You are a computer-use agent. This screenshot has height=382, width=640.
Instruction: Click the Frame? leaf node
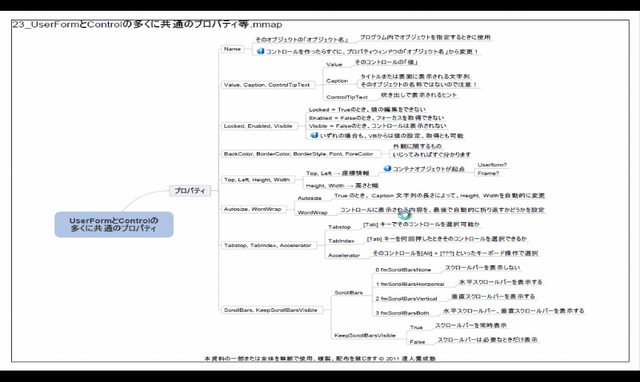(489, 173)
